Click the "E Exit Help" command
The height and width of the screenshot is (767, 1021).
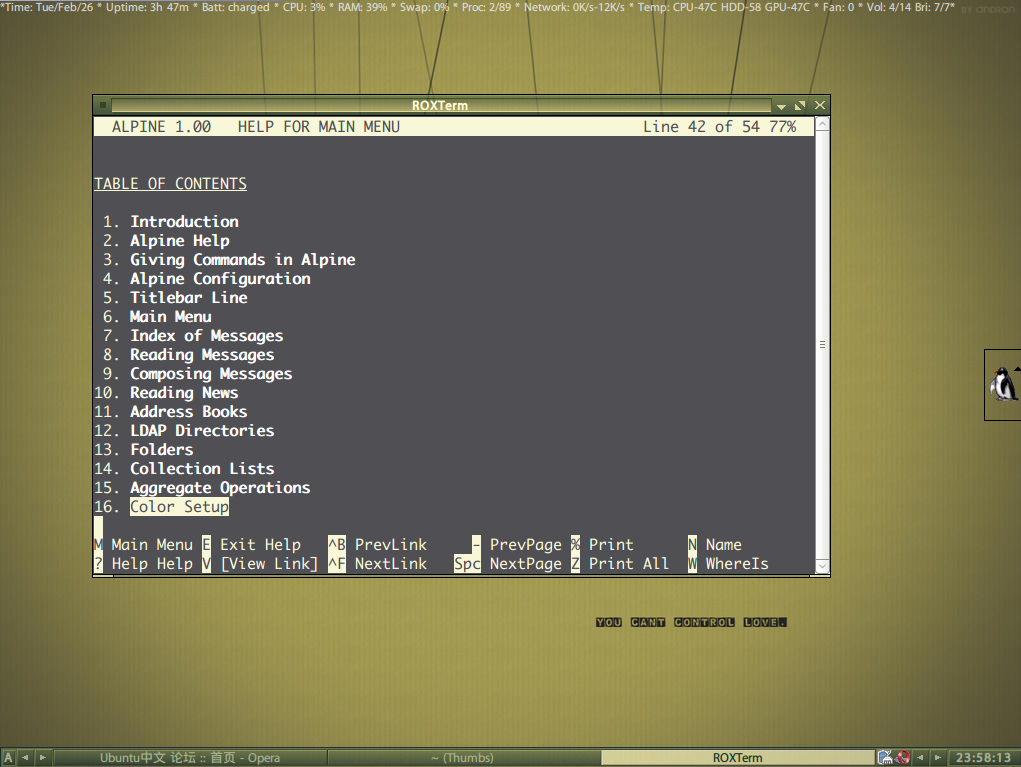251,544
